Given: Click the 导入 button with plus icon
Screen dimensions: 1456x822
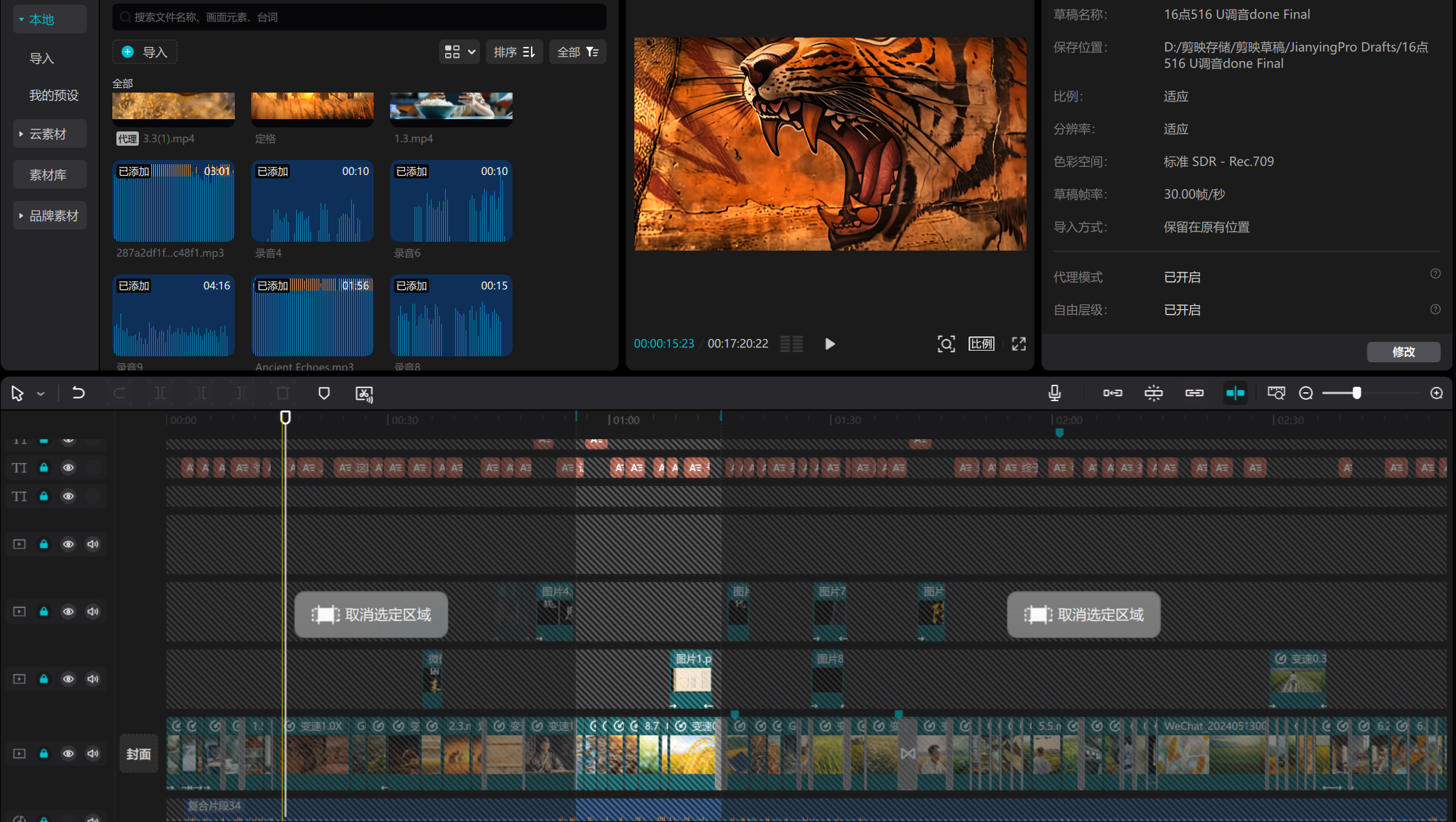Looking at the screenshot, I should pos(144,52).
